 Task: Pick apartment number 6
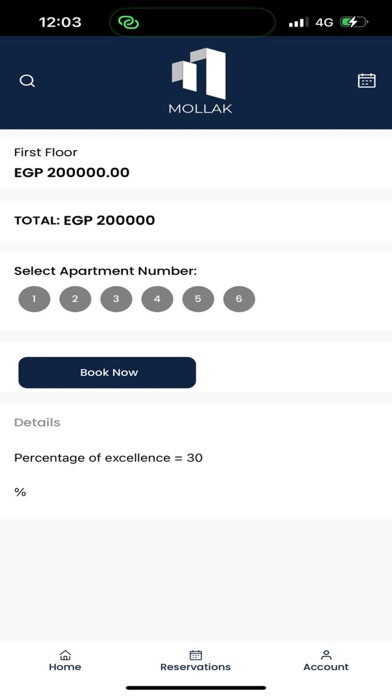coord(239,299)
